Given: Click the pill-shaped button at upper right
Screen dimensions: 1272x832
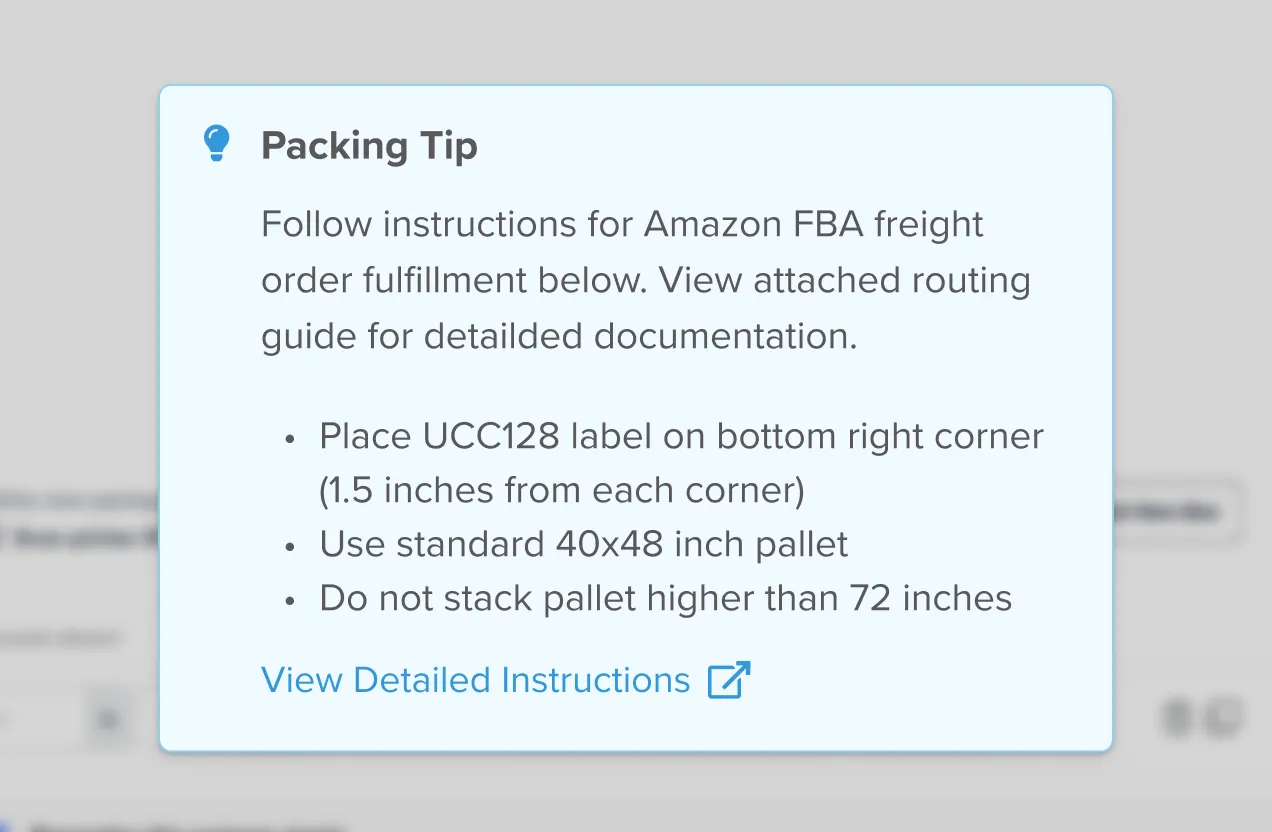Looking at the screenshot, I should pos(1180,512).
